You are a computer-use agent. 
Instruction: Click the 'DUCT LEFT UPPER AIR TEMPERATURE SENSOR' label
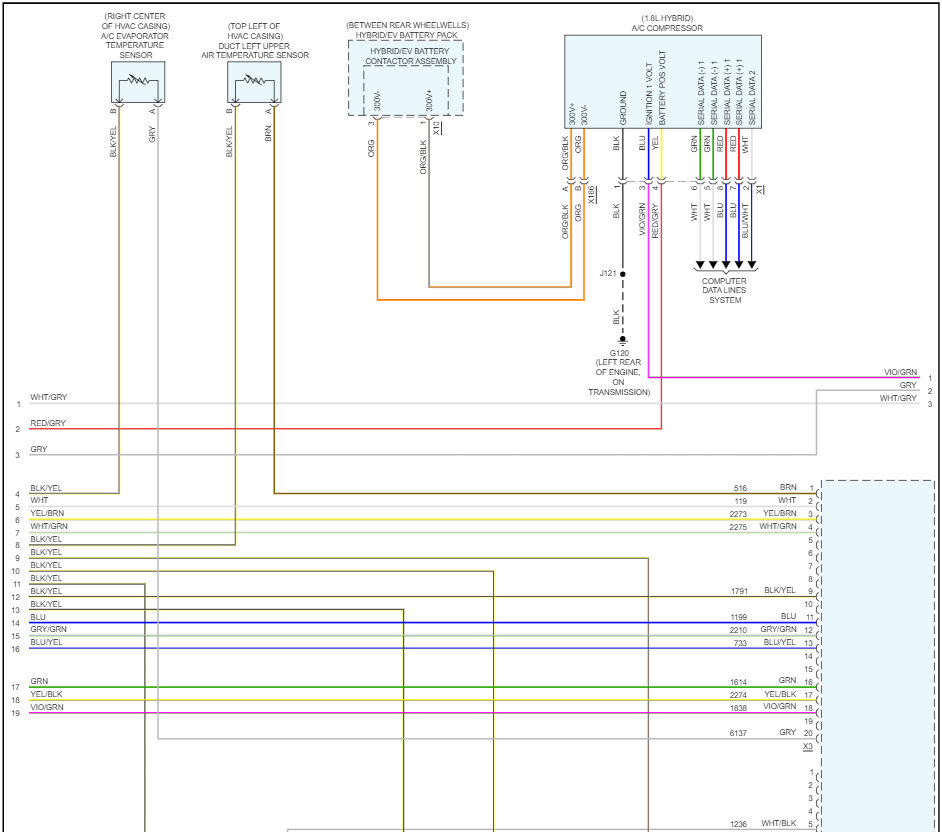coord(255,50)
